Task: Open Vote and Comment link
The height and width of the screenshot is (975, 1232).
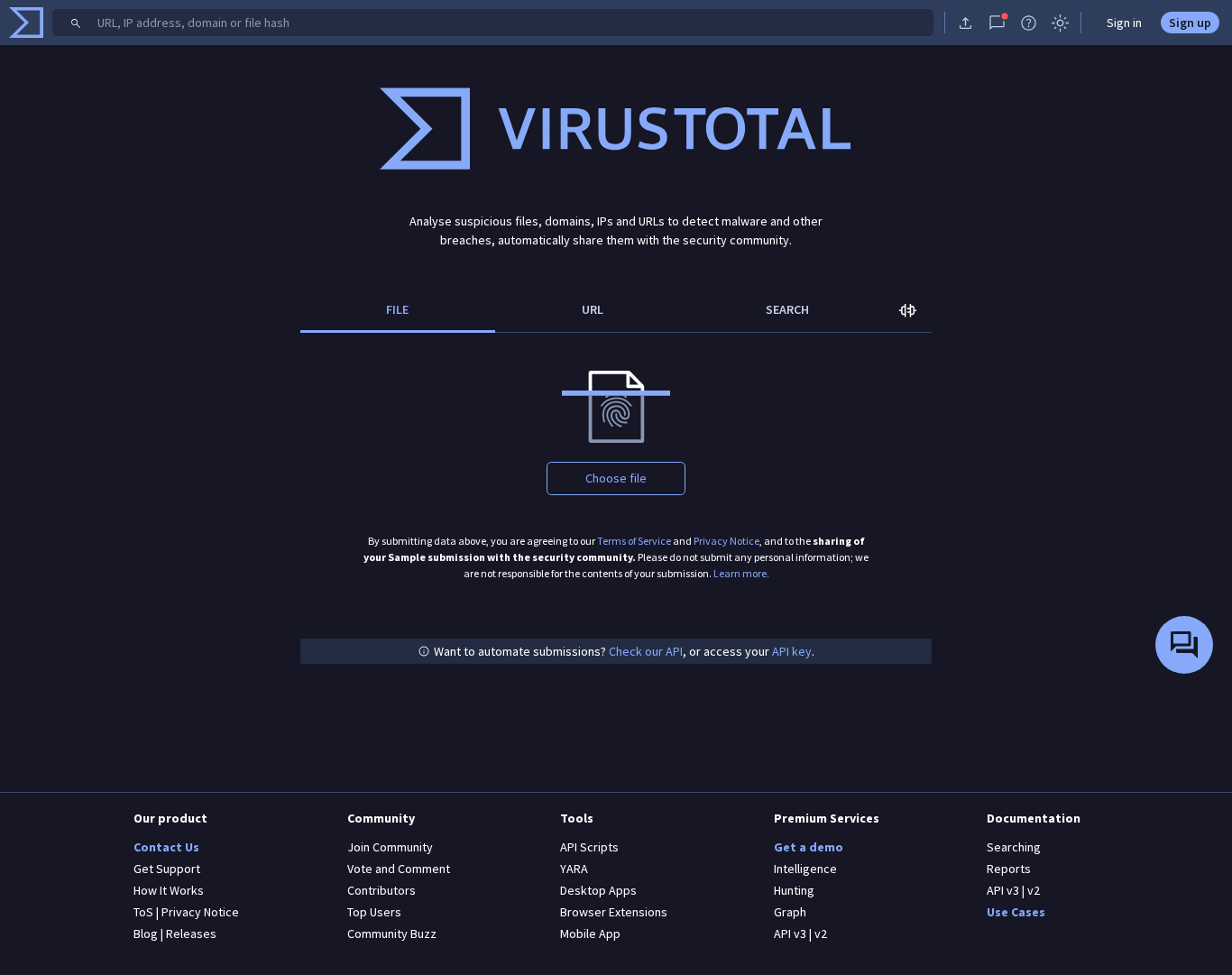Action: click(x=399, y=869)
